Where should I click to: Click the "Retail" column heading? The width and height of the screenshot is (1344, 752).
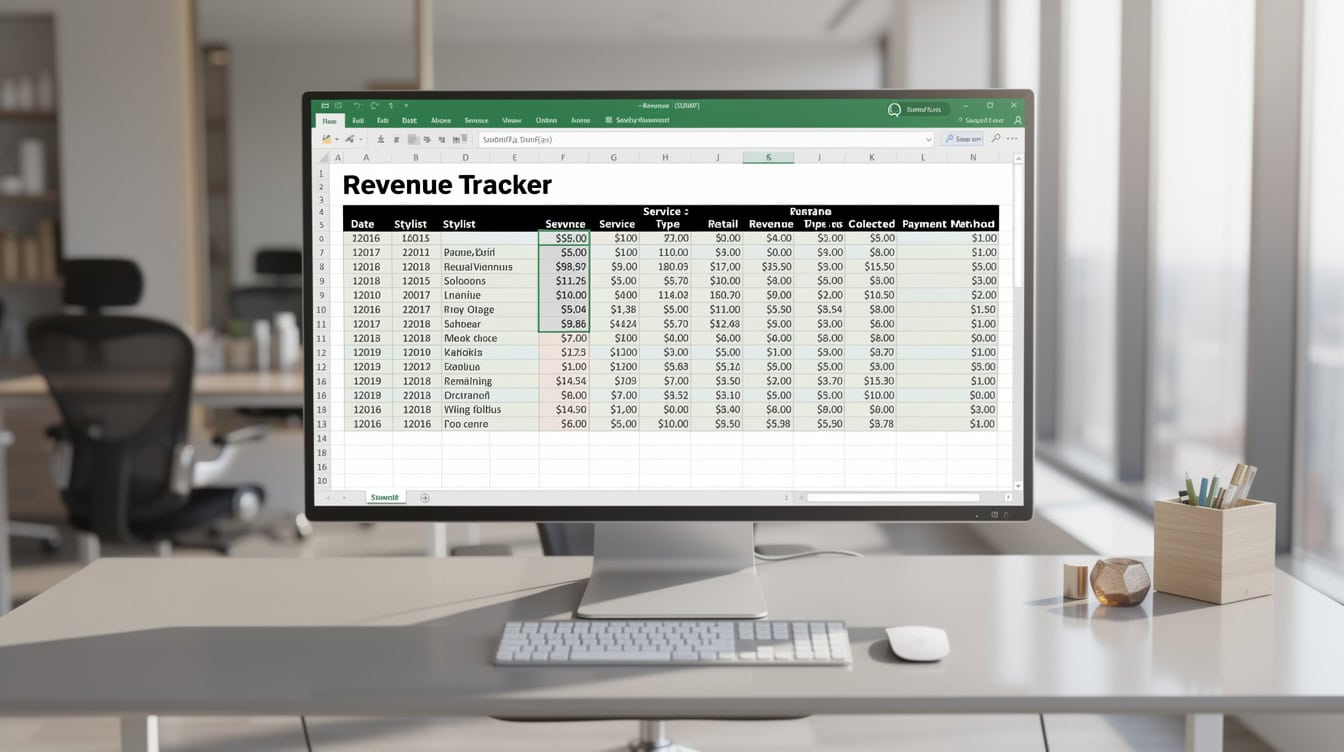pos(722,224)
